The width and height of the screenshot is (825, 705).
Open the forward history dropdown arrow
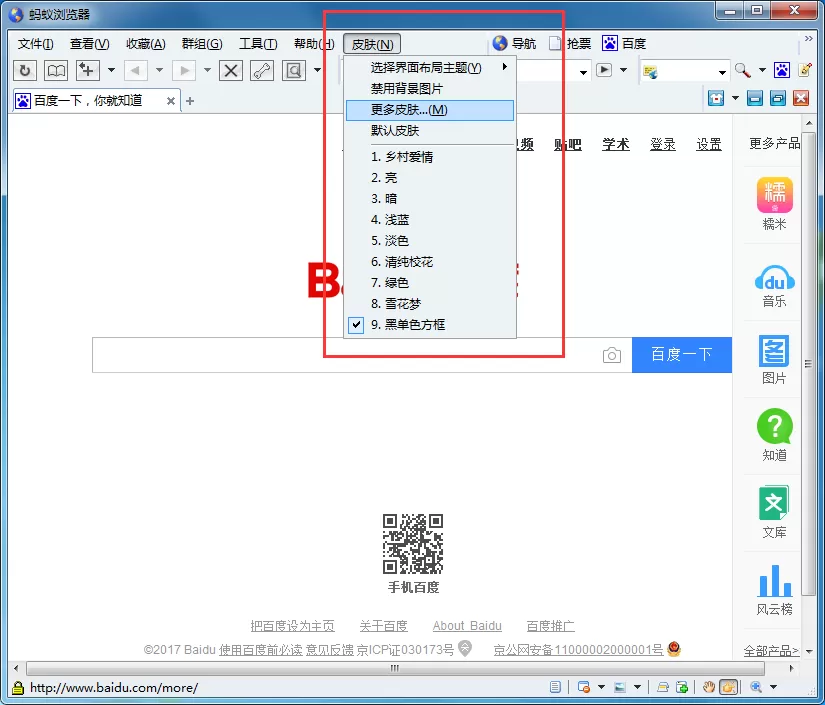(207, 70)
